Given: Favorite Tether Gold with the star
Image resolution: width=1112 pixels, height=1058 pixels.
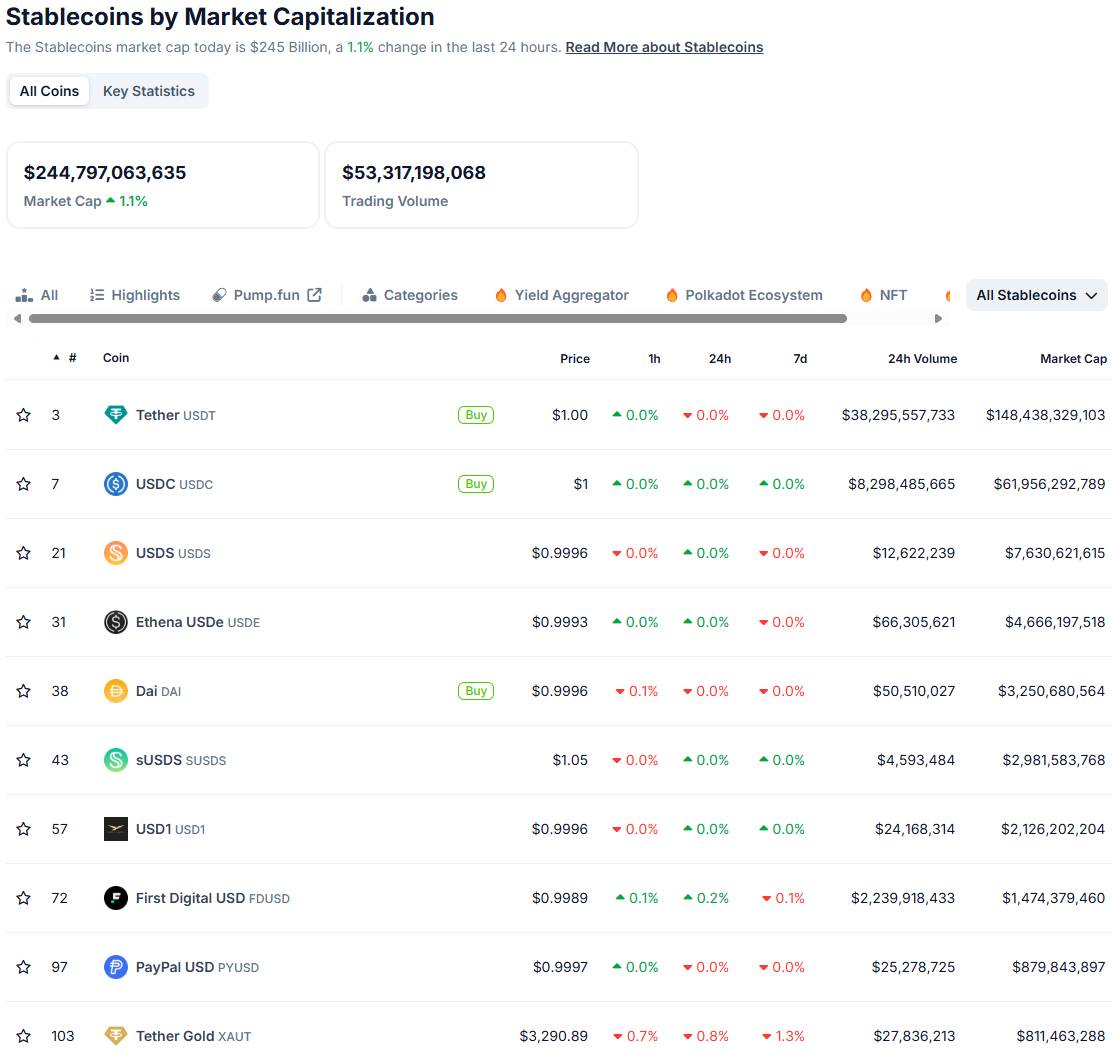Looking at the screenshot, I should pos(23,1036).
